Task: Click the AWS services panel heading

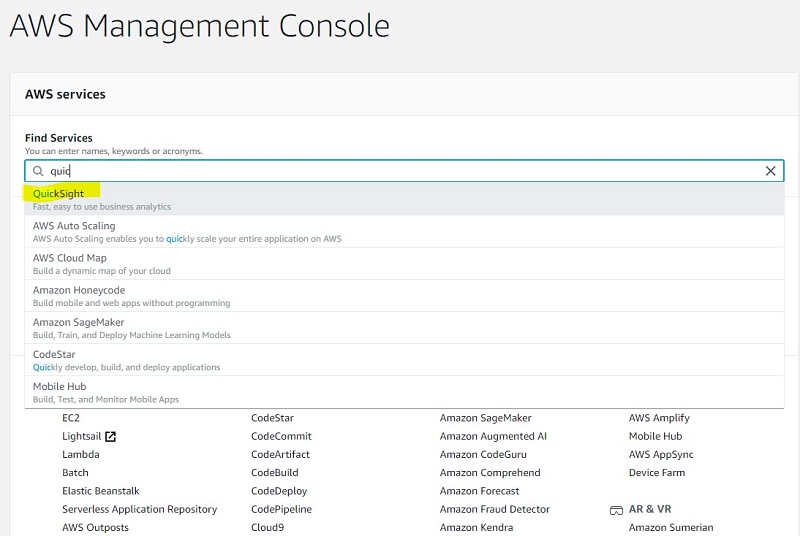Action: (65, 94)
